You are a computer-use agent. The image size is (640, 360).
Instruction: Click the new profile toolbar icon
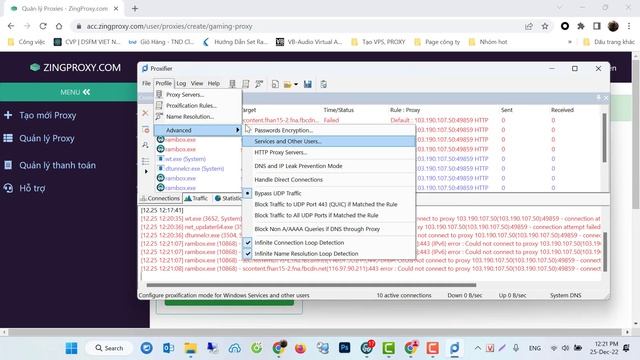coord(275,84)
